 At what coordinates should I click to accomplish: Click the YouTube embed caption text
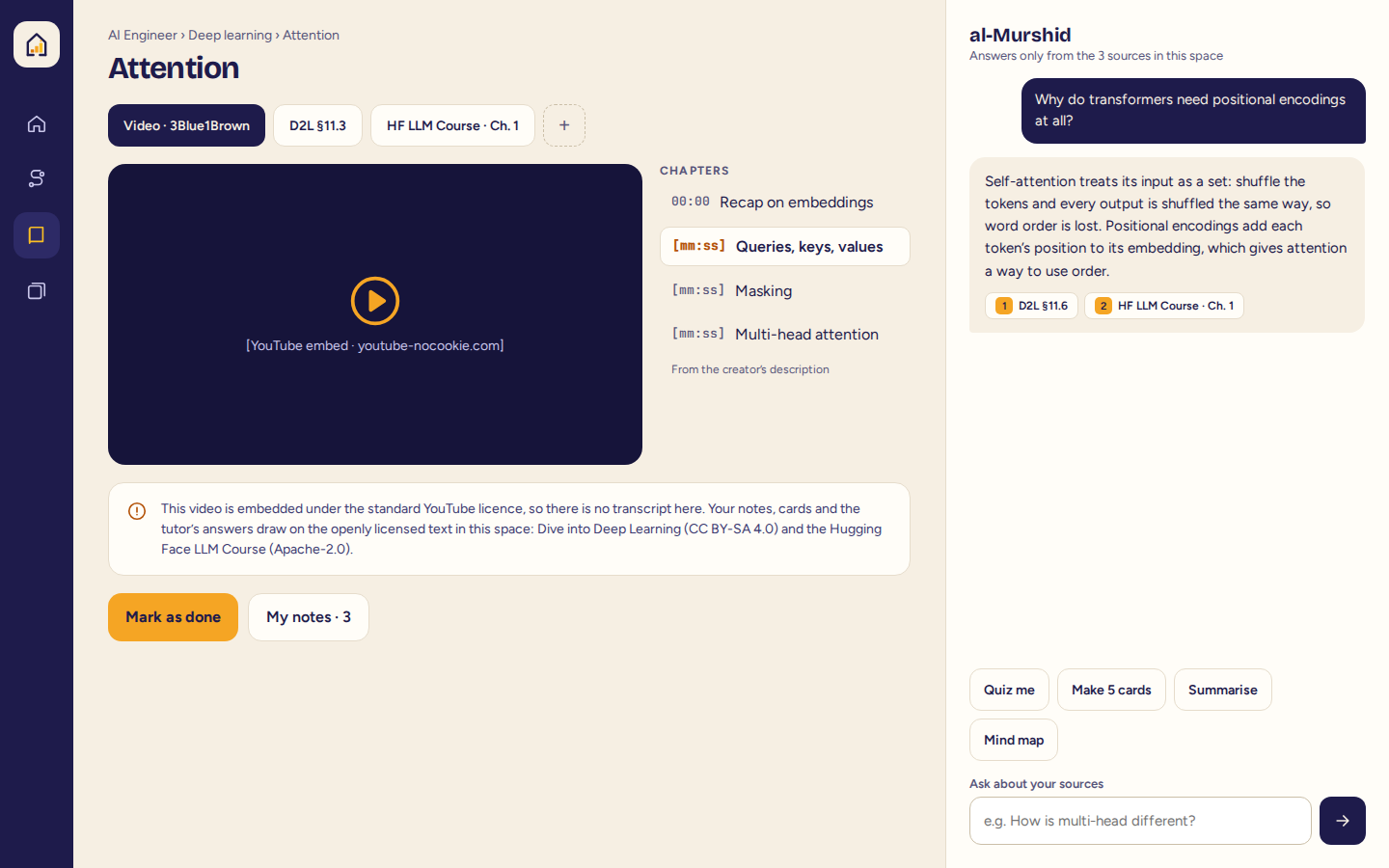(x=375, y=345)
